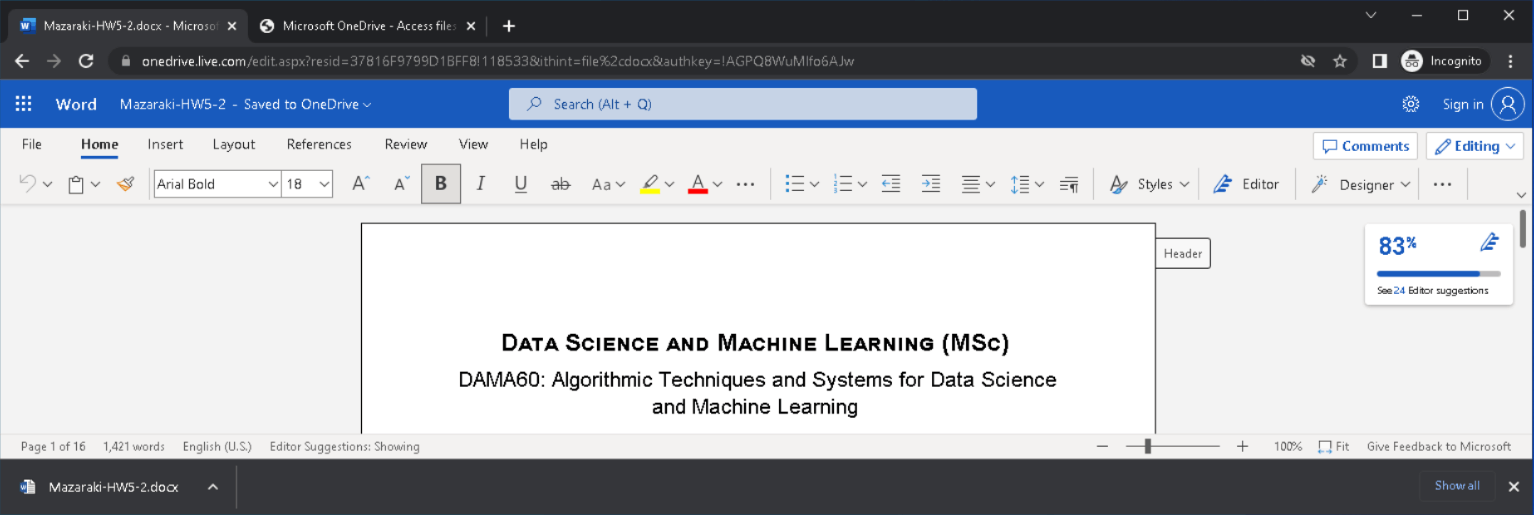Collapse the ribbon with chevron
Image resolution: width=1534 pixels, height=515 pixels.
coord(1522,195)
